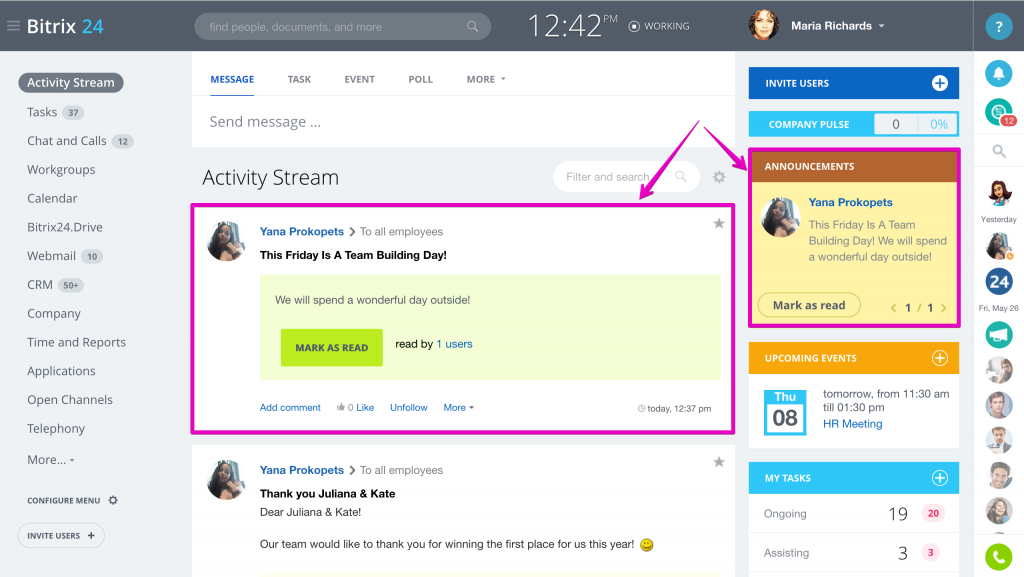This screenshot has height=577, width=1024.
Task: Click the Send message input field
Action: 463,121
